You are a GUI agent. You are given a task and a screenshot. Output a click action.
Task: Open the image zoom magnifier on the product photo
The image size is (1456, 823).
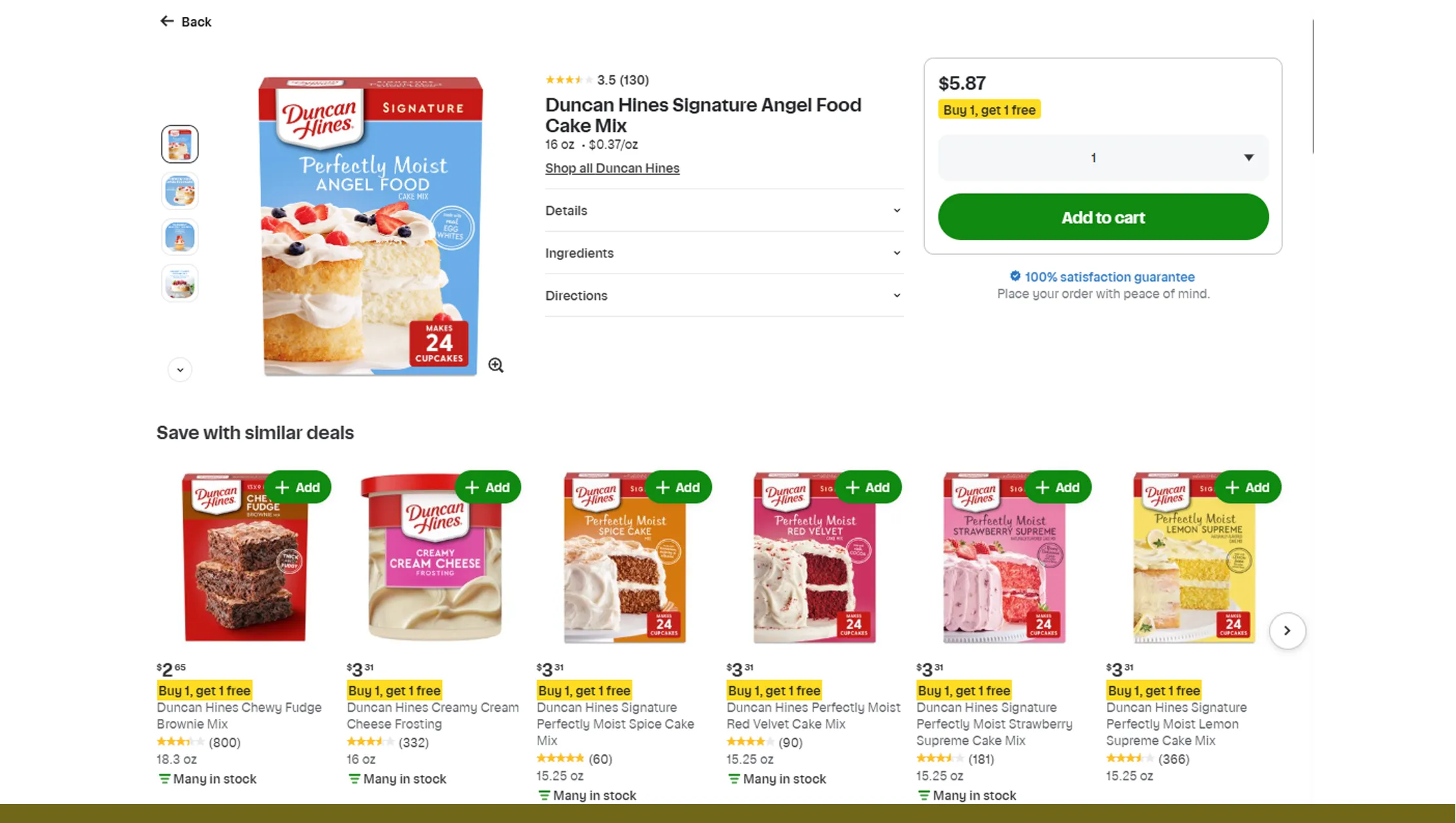pos(496,365)
